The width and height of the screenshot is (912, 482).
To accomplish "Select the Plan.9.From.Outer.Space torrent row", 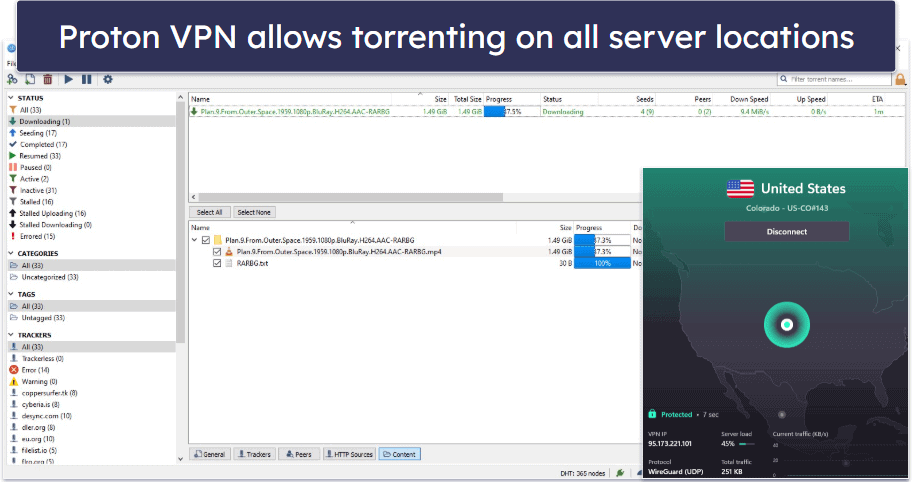I will [547, 112].
